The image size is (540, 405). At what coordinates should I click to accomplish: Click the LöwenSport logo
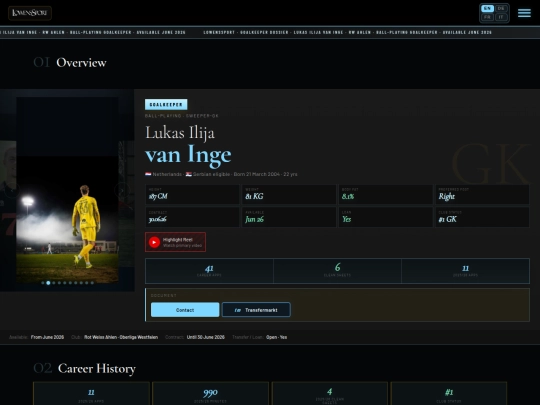pyautogui.click(x=30, y=13)
